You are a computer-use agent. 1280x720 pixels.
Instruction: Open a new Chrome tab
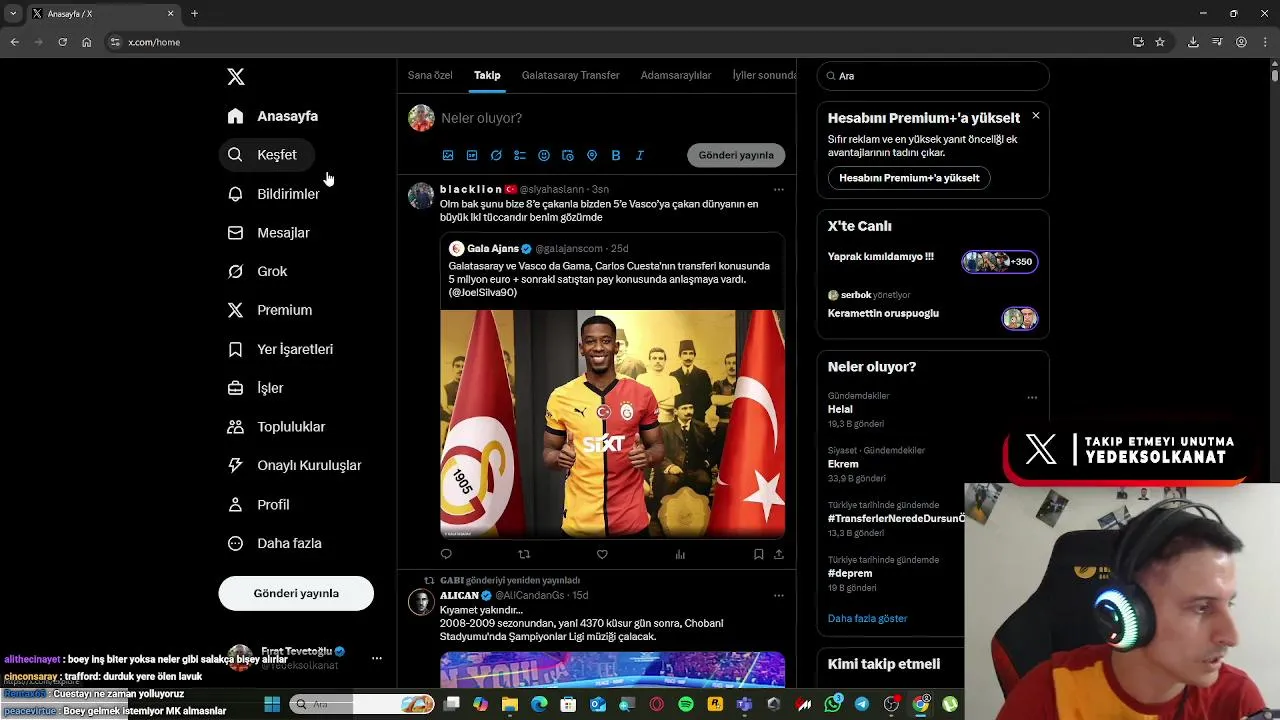[194, 13]
